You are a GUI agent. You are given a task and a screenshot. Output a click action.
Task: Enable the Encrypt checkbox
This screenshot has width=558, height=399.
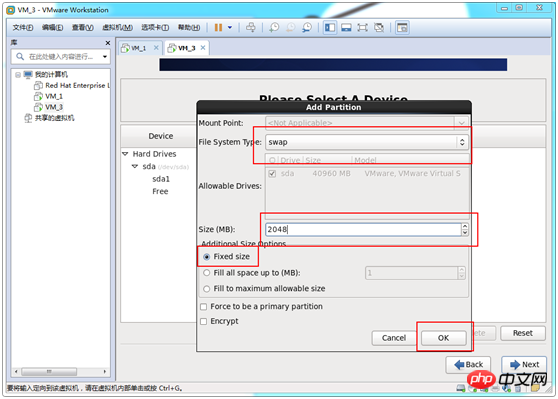pos(204,321)
